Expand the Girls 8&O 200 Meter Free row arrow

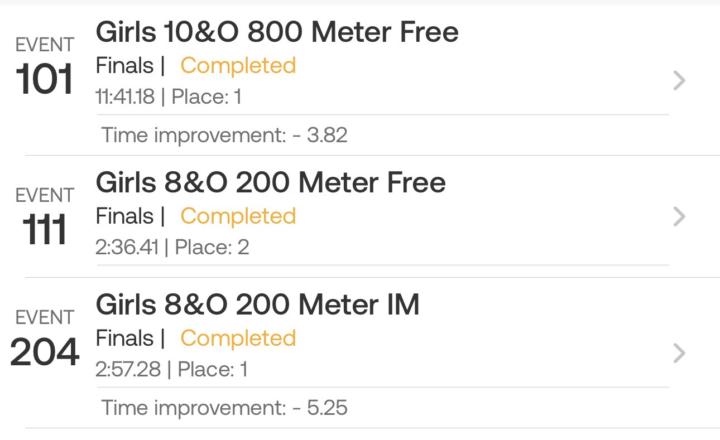(679, 216)
